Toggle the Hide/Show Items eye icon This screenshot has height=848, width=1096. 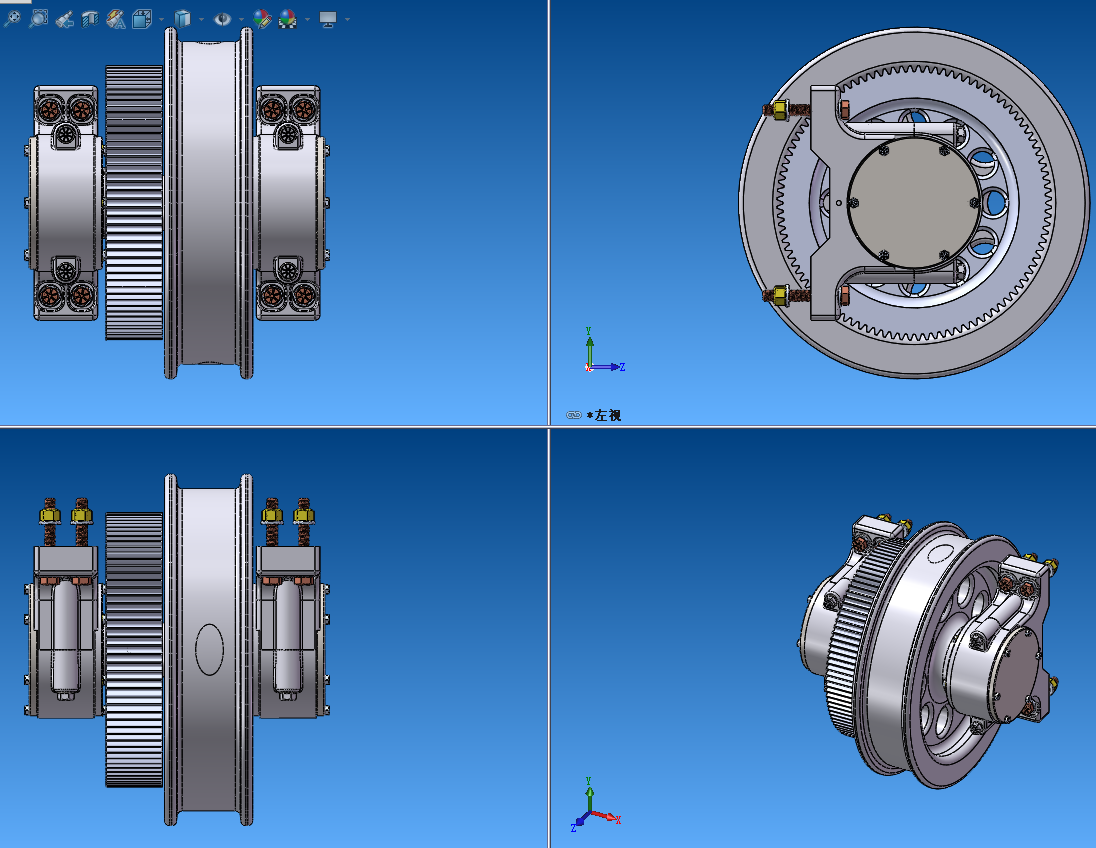point(222,19)
